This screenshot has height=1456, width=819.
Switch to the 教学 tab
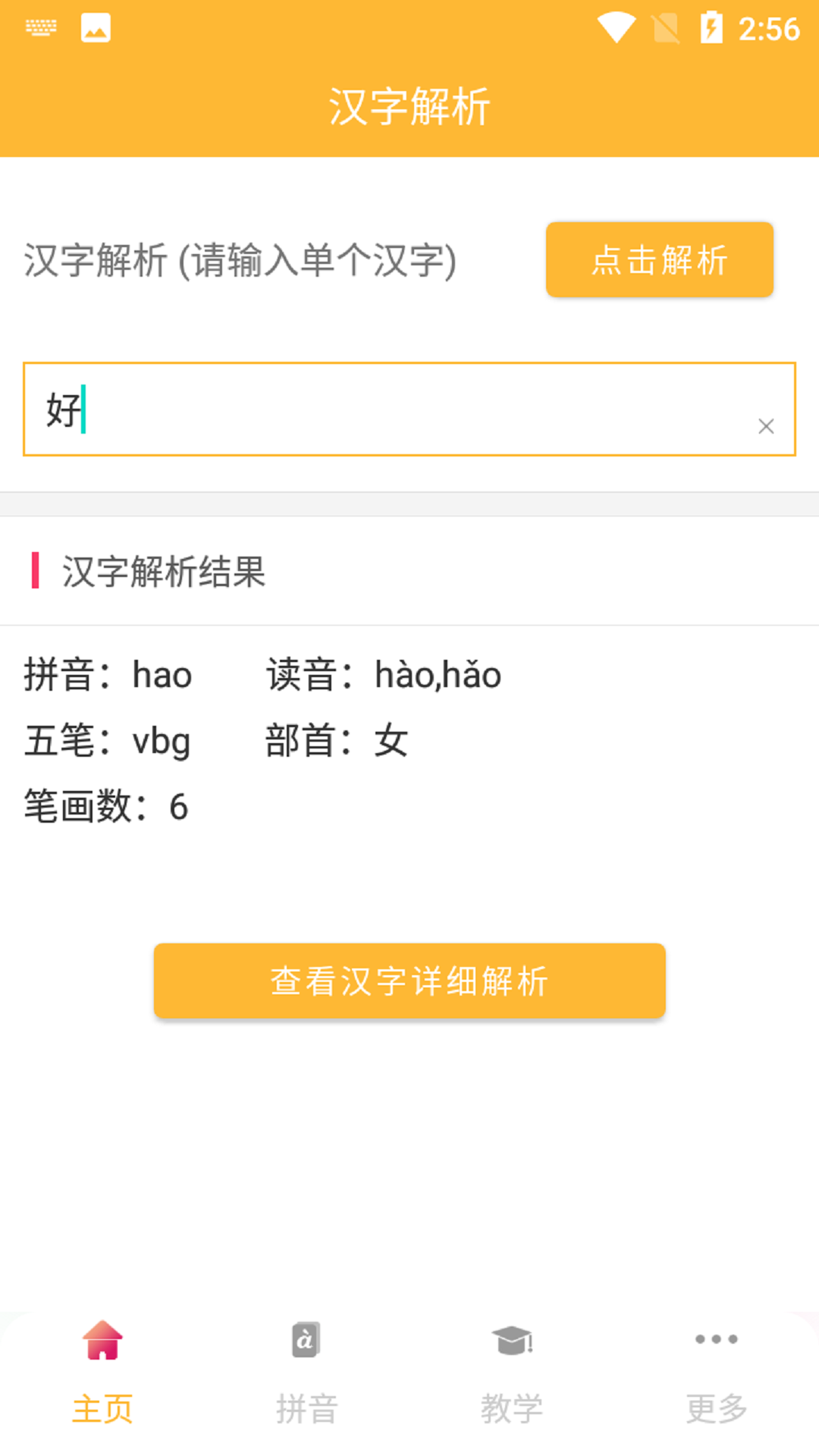511,1407
